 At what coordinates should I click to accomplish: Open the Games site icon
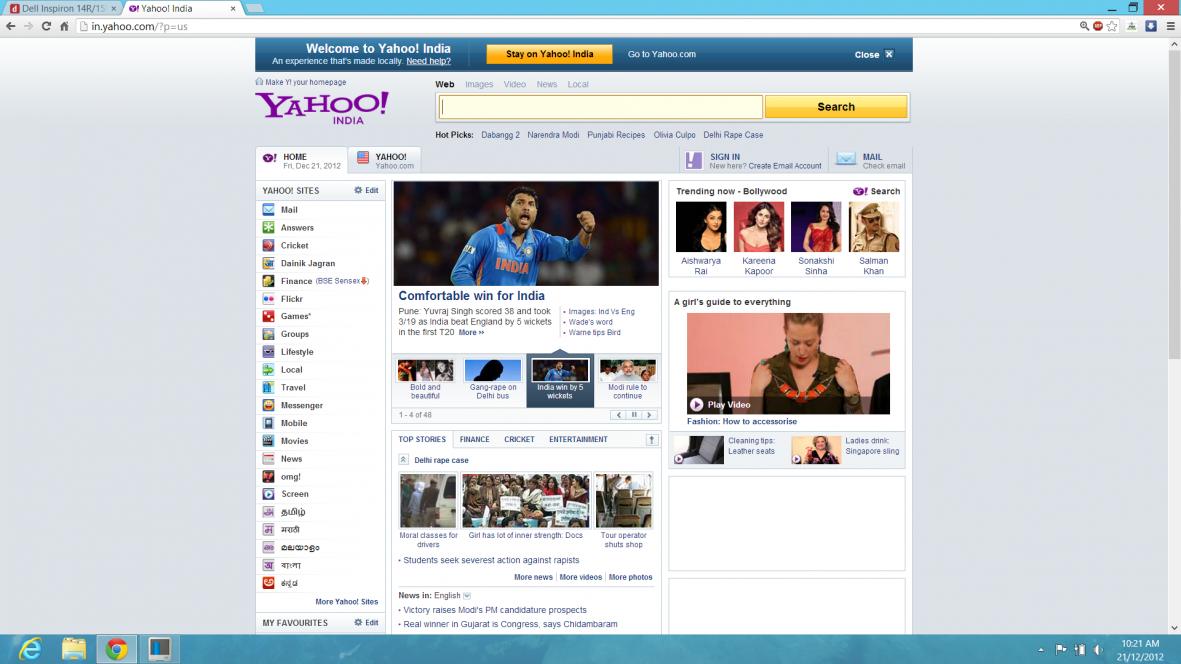click(x=268, y=316)
